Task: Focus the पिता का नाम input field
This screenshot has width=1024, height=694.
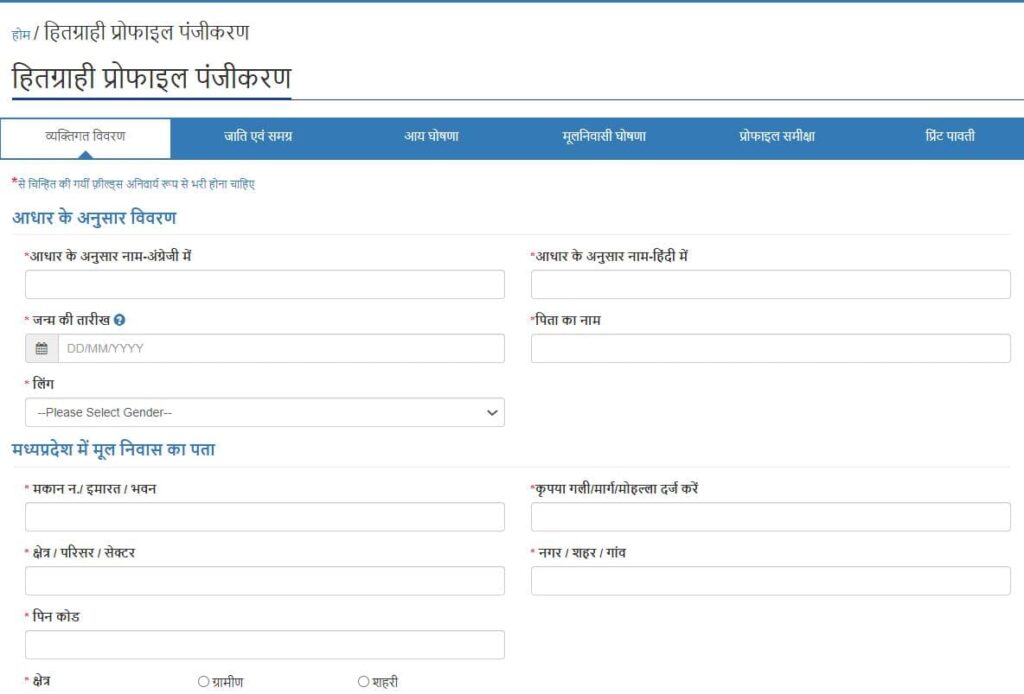Action: (x=770, y=348)
